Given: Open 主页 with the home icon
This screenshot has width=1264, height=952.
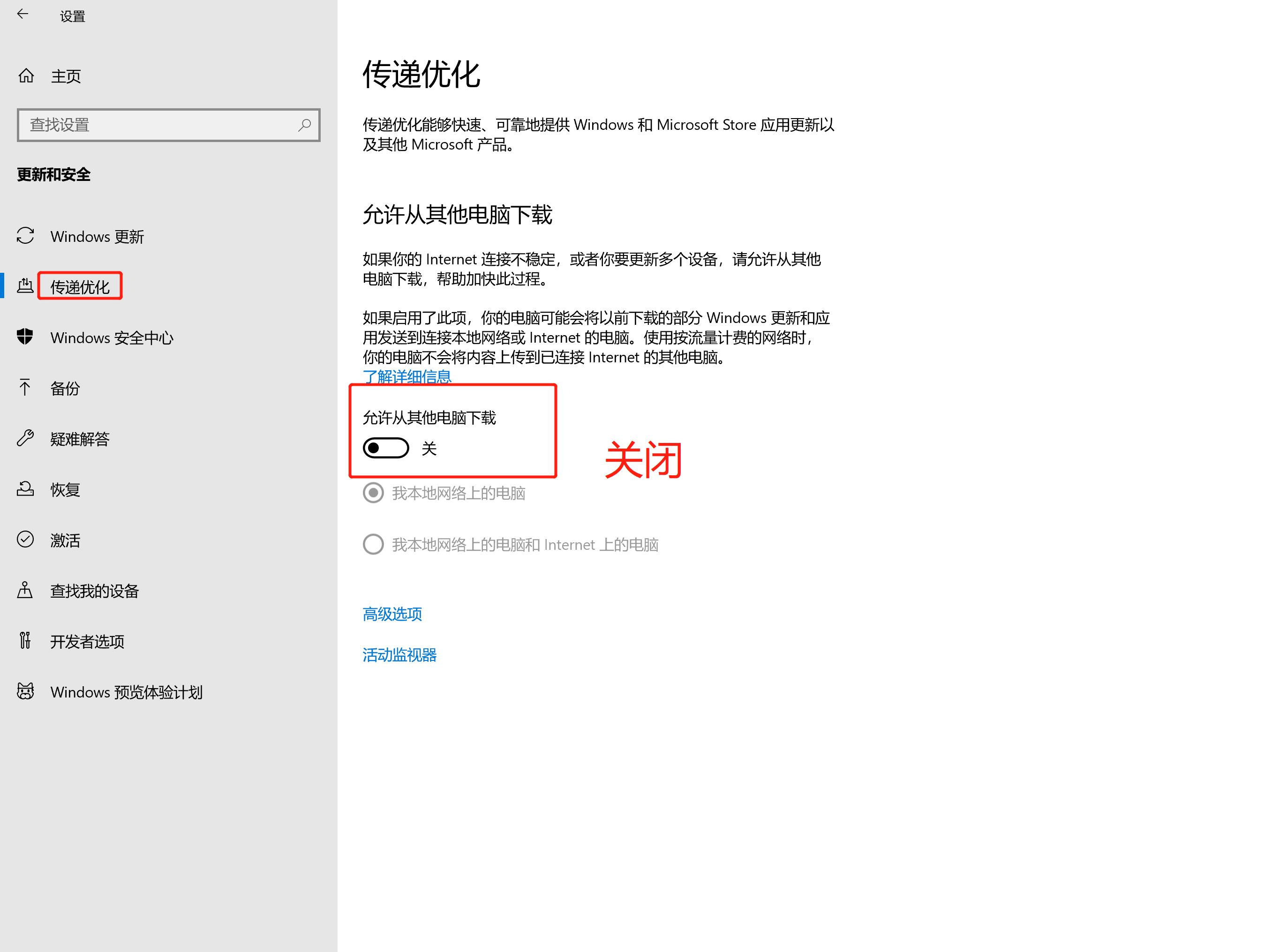Looking at the screenshot, I should pyautogui.click(x=25, y=75).
